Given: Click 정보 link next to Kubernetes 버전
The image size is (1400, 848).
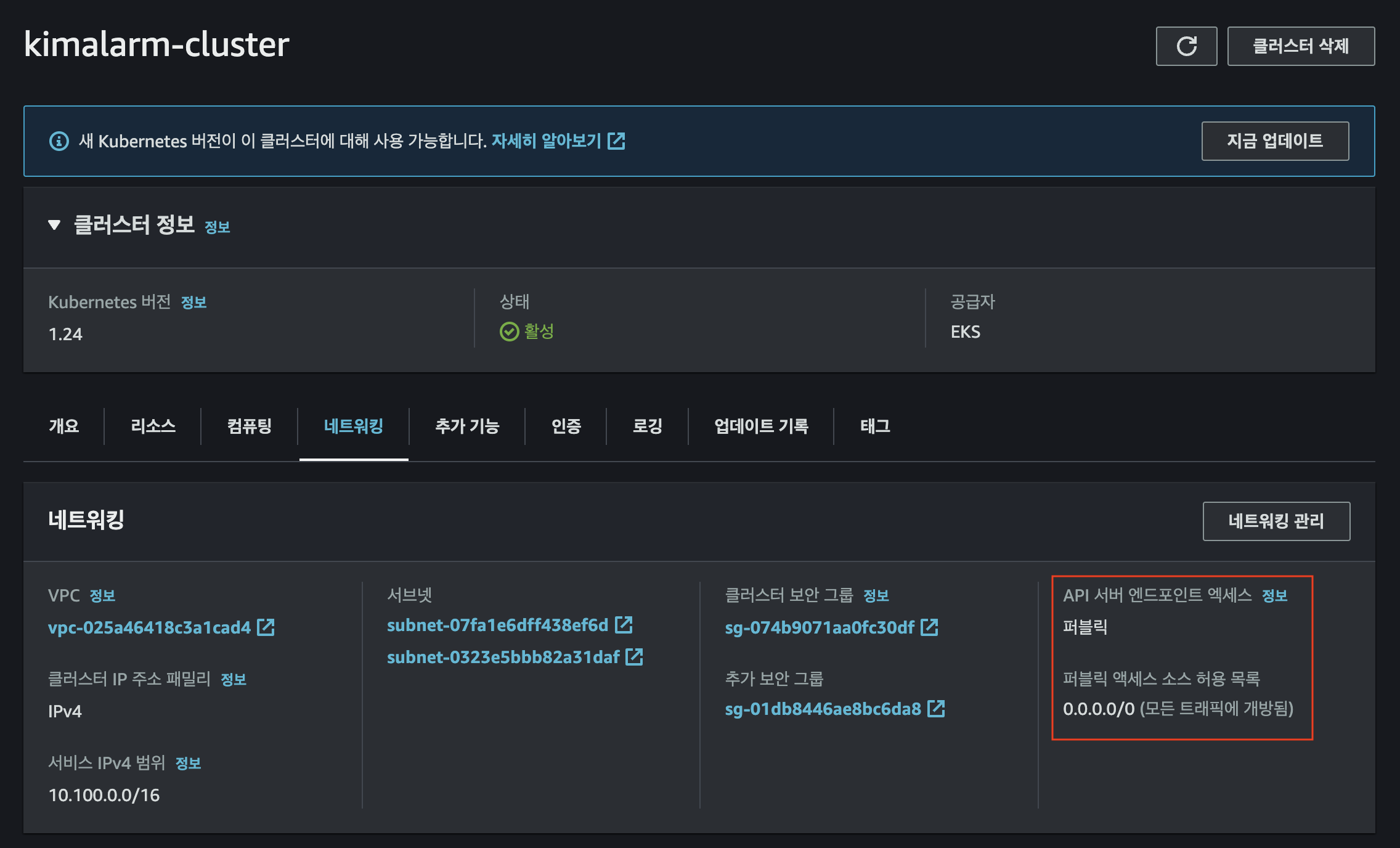Looking at the screenshot, I should tap(193, 303).
